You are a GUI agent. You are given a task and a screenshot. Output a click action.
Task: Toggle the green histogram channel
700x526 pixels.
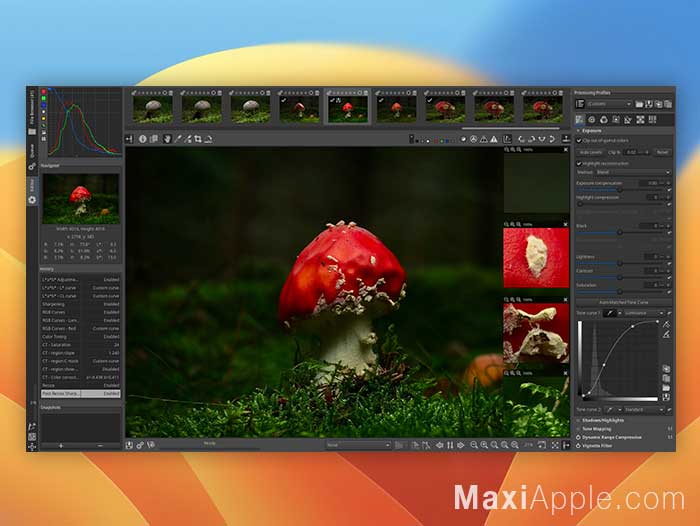coord(44,98)
